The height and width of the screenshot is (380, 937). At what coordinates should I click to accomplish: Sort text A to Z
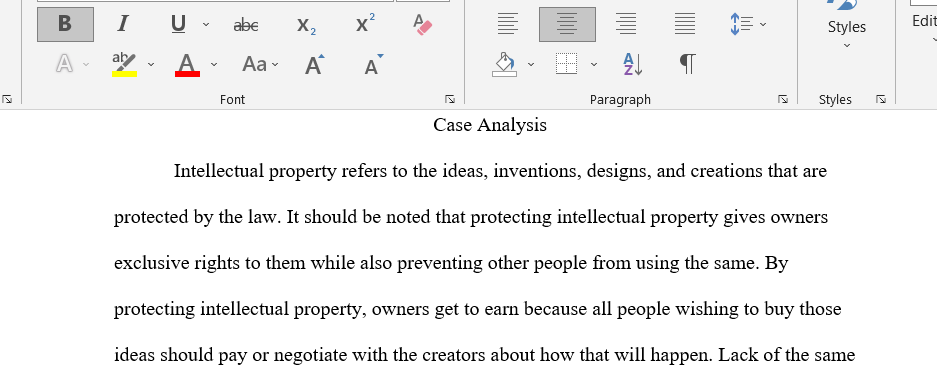pyautogui.click(x=632, y=64)
